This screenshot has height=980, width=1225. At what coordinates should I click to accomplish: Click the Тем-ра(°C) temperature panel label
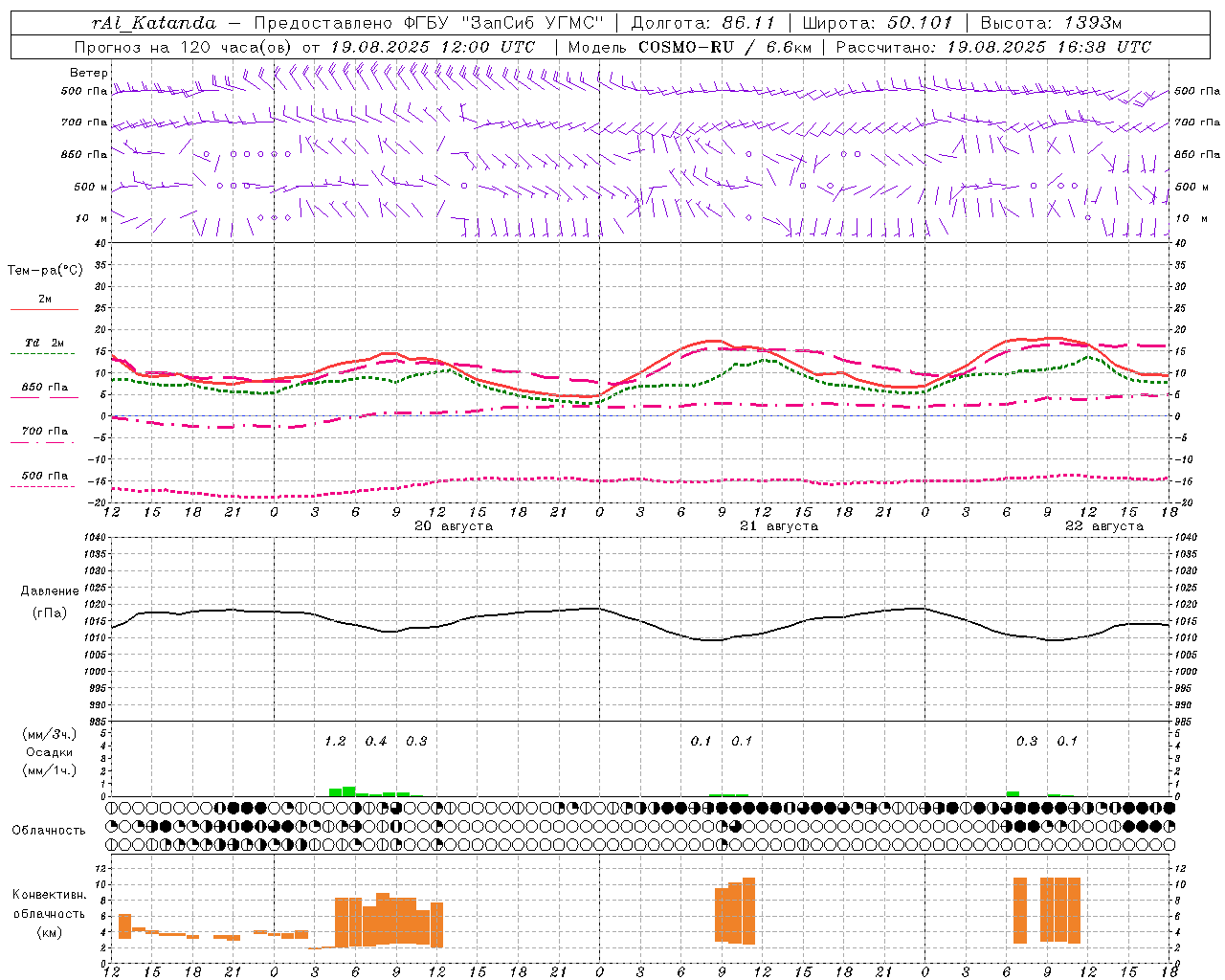tap(45, 270)
